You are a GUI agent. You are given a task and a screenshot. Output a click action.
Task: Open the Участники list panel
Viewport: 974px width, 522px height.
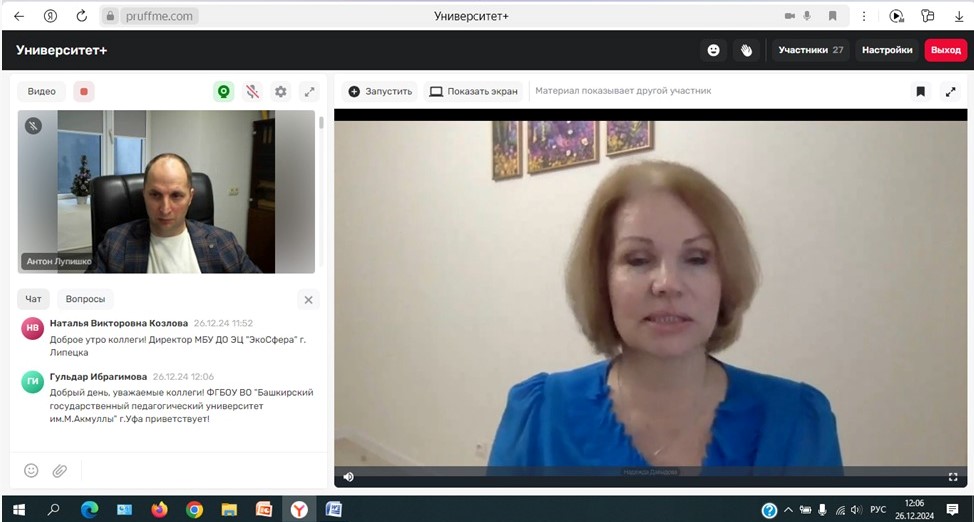click(x=810, y=50)
